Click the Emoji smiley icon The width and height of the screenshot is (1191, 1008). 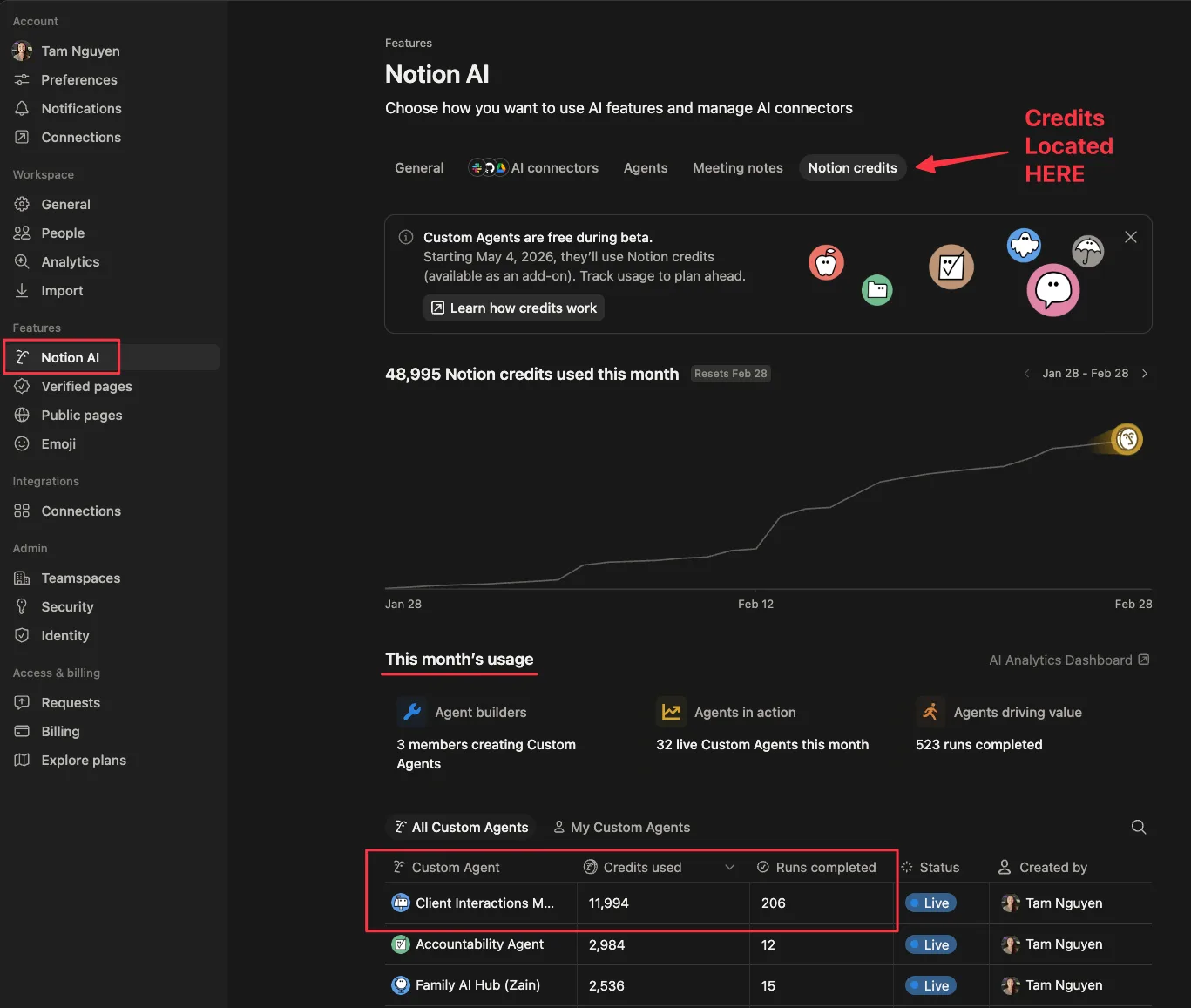22,443
